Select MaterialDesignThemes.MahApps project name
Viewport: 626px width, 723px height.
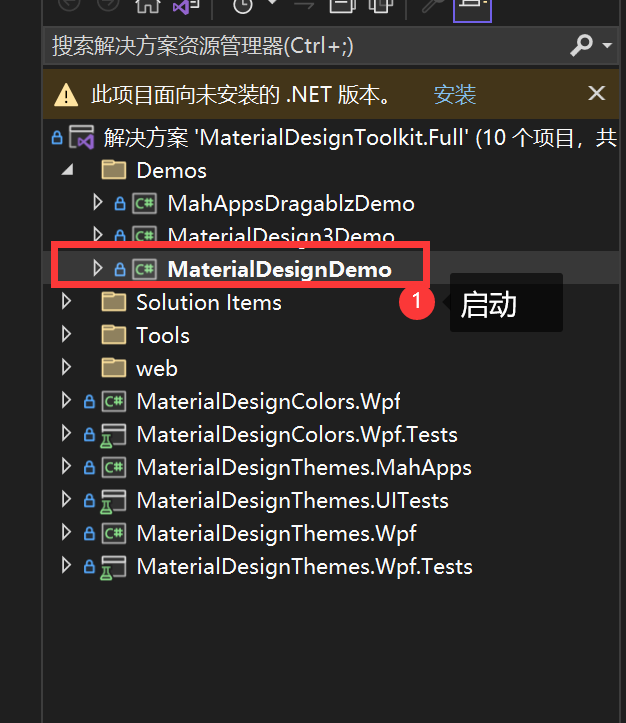304,468
